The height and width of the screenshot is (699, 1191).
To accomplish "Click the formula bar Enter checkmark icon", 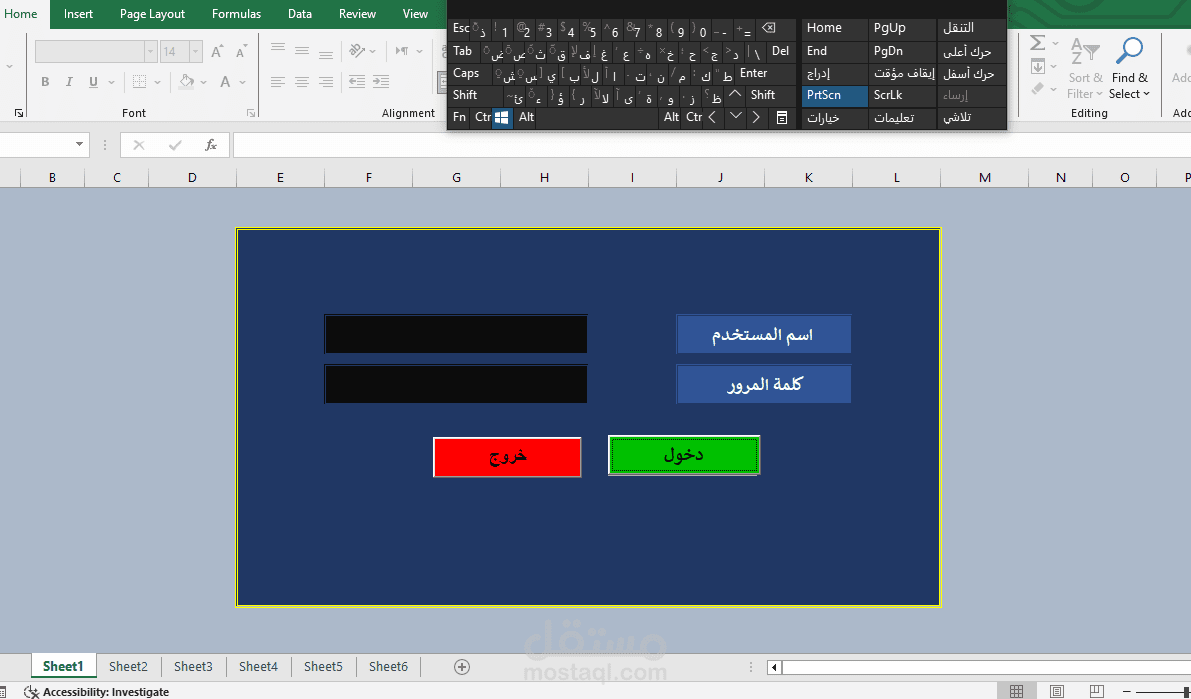I will pyautogui.click(x=175, y=144).
